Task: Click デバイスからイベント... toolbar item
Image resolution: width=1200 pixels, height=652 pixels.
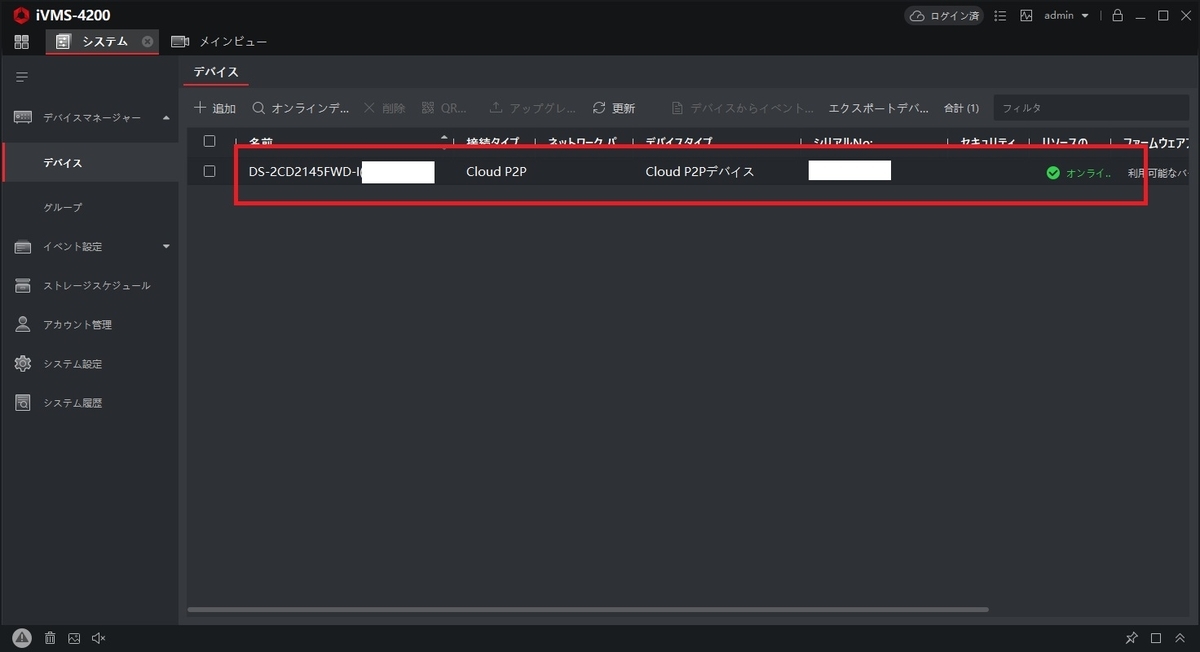Action: coord(743,108)
